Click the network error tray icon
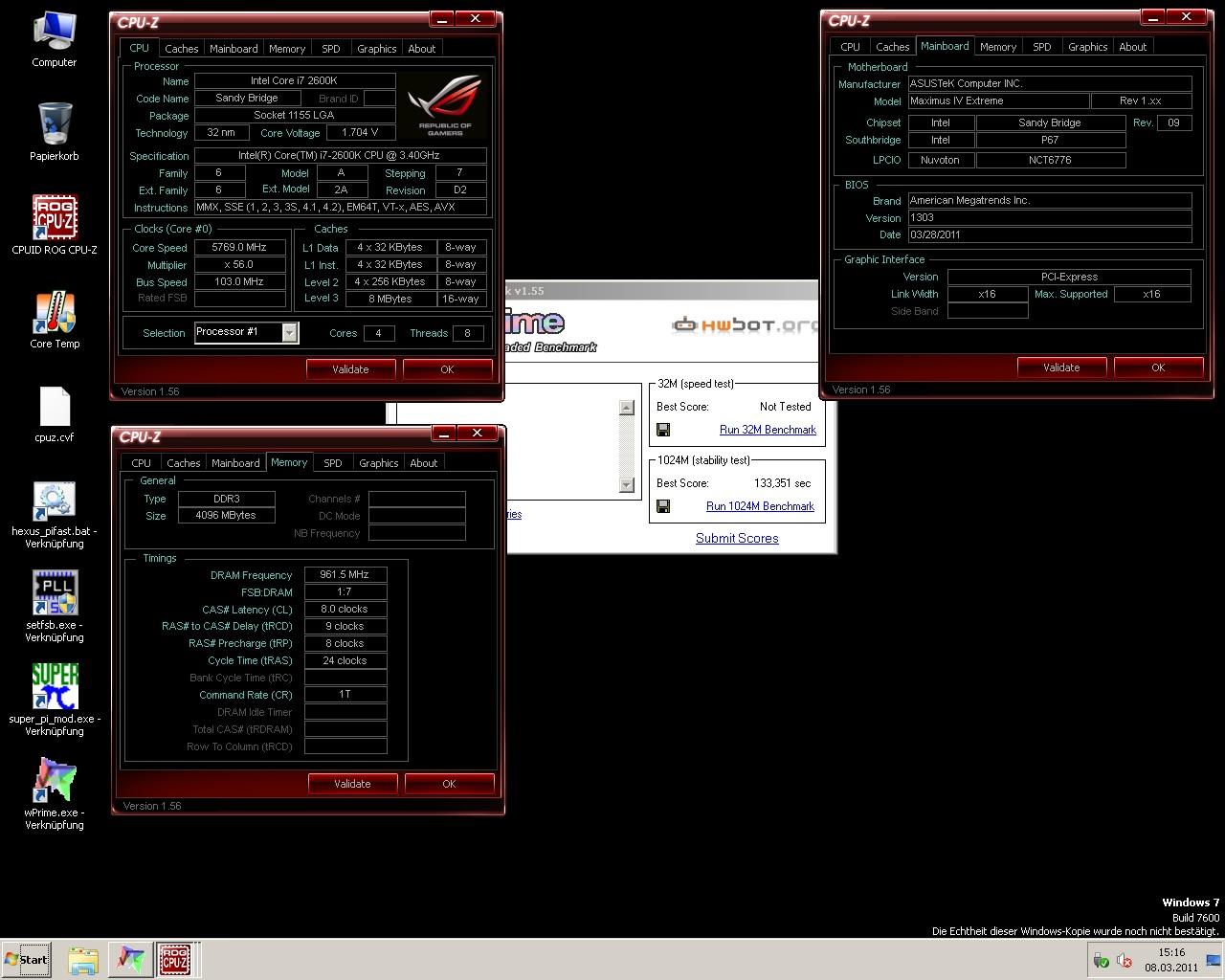This screenshot has width=1225, height=980. click(1125, 961)
